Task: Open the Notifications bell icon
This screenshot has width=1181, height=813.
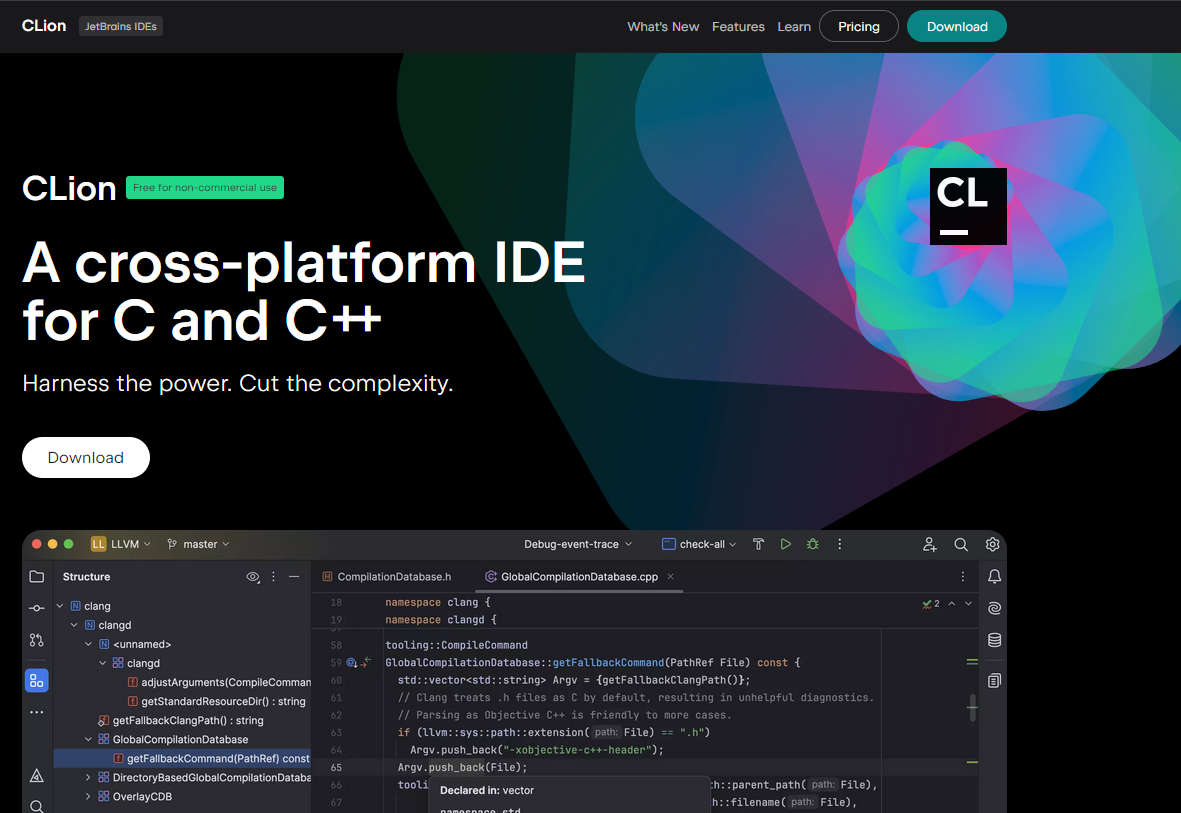Action: pos(994,576)
